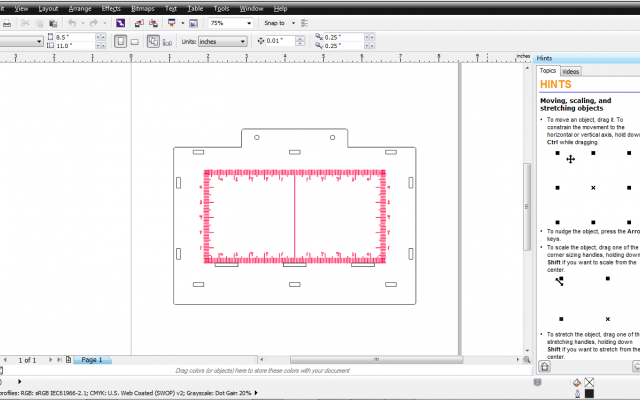Open the Text menu
640x400 pixels.
(171, 9)
